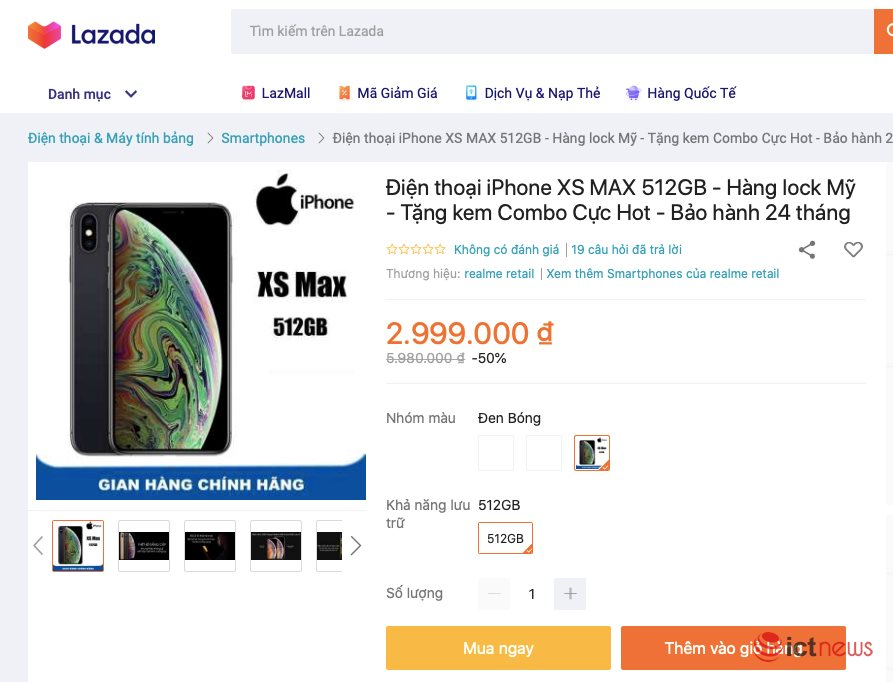Click the Mua ngay button
This screenshot has width=893, height=682.
pos(498,648)
